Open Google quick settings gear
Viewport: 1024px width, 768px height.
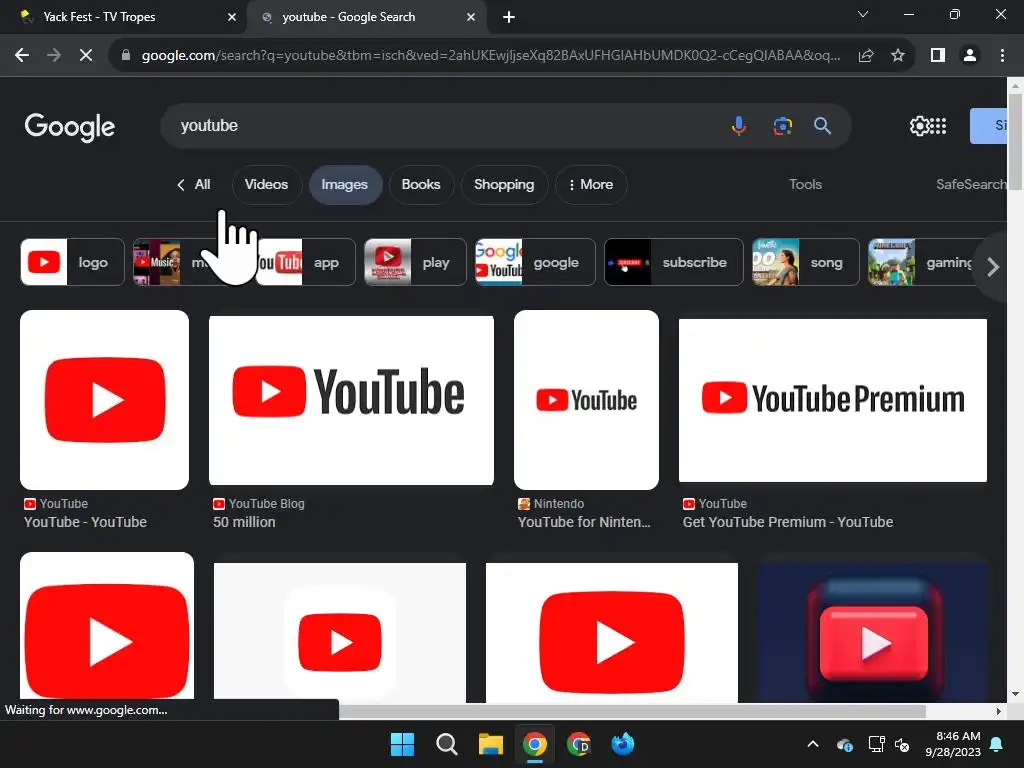tap(919, 125)
